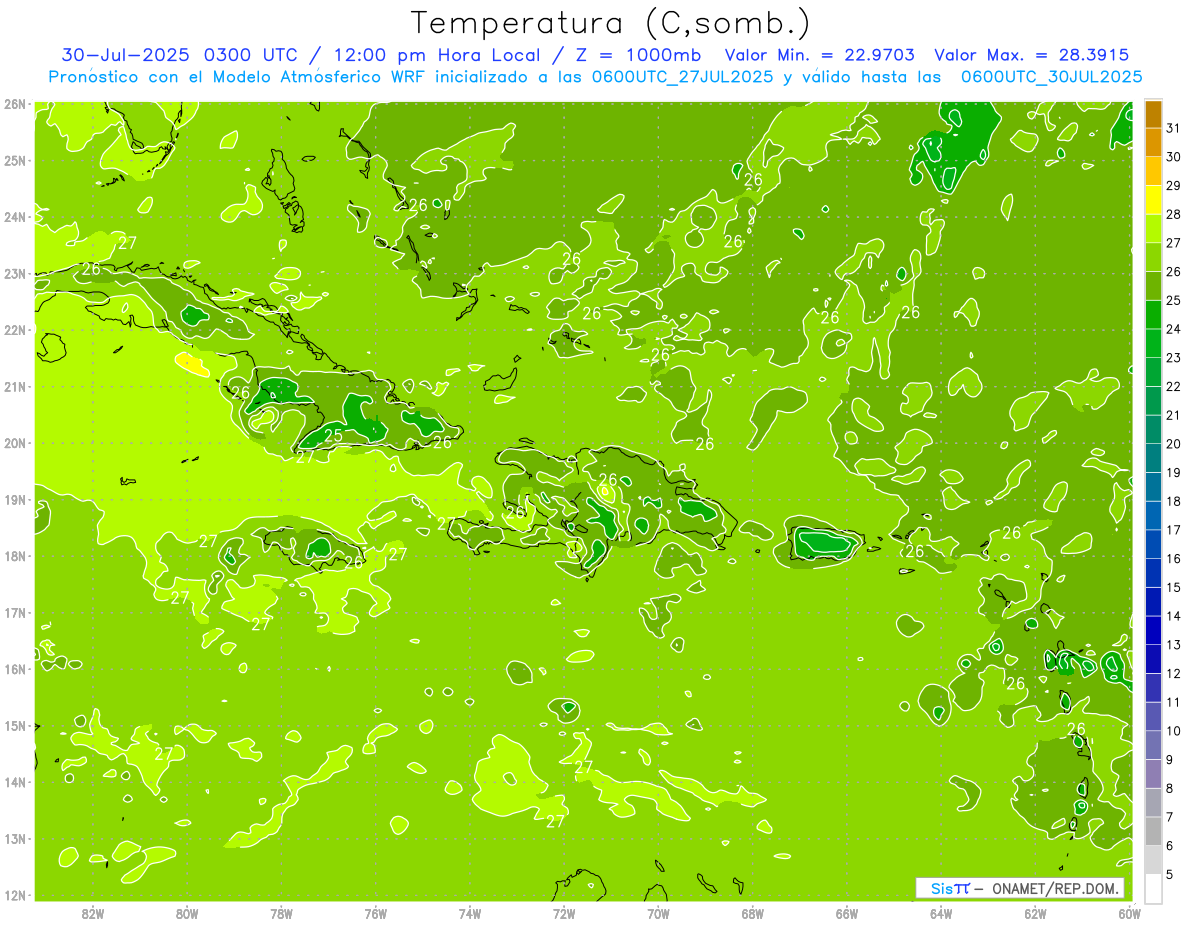Click the "24N" latitude axis label
This screenshot has height=927, width=1200.
click(x=14, y=217)
